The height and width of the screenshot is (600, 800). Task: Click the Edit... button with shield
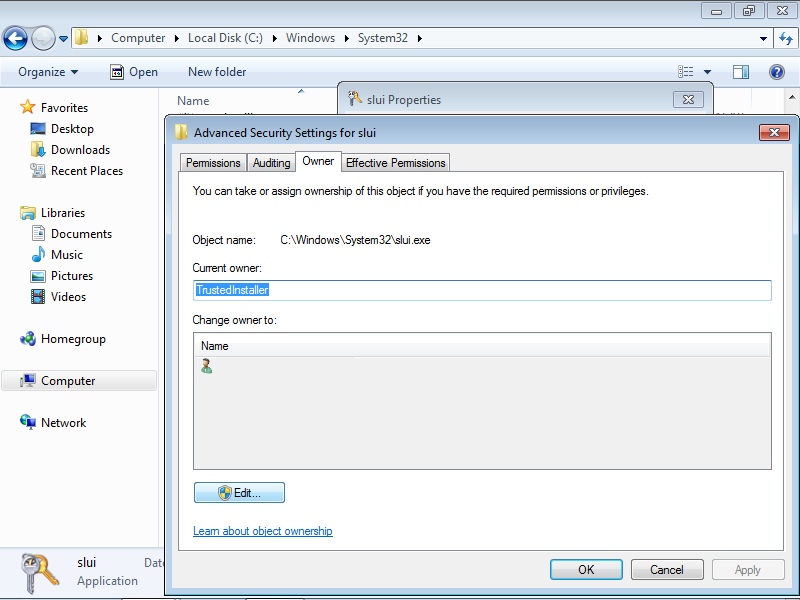click(x=239, y=493)
